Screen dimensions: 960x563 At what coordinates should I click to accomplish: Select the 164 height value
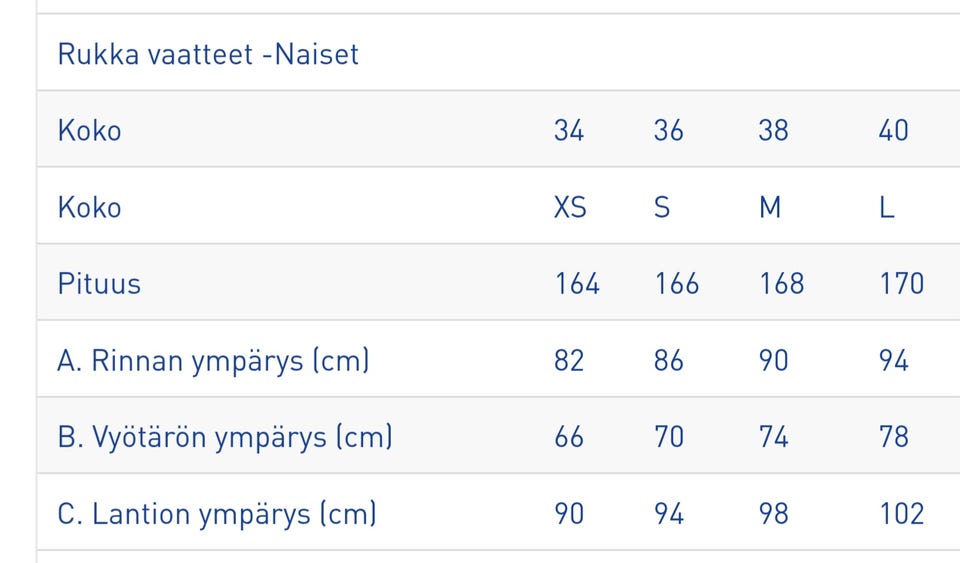[577, 284]
